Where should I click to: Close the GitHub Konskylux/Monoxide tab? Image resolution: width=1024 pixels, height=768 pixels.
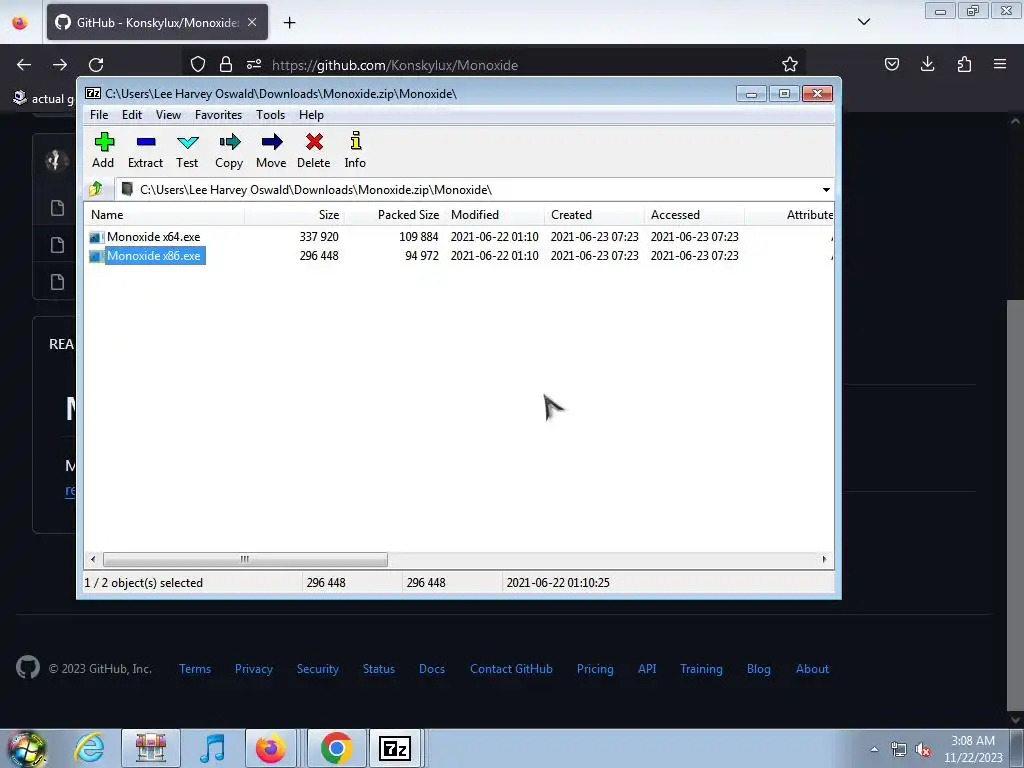252,22
